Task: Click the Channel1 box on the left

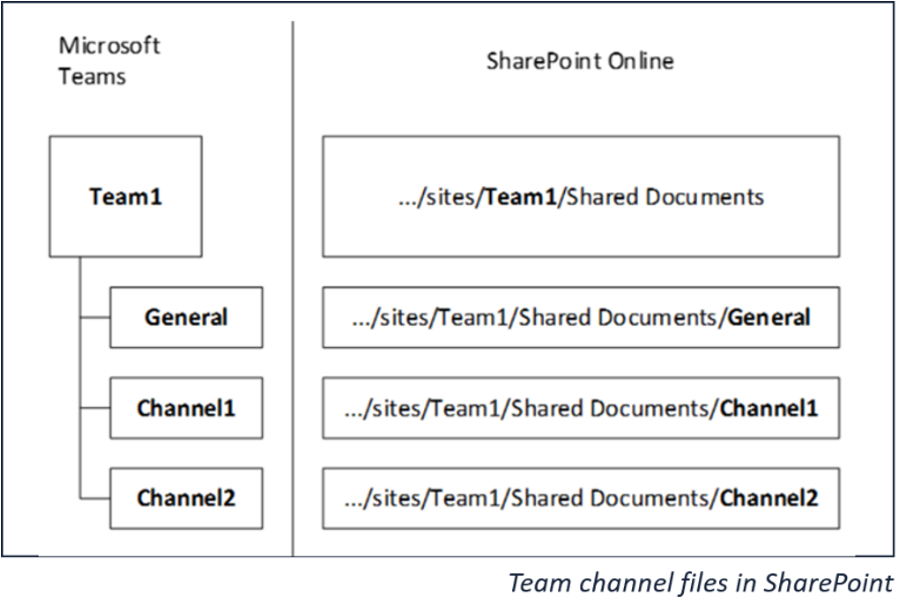Action: click(x=186, y=408)
